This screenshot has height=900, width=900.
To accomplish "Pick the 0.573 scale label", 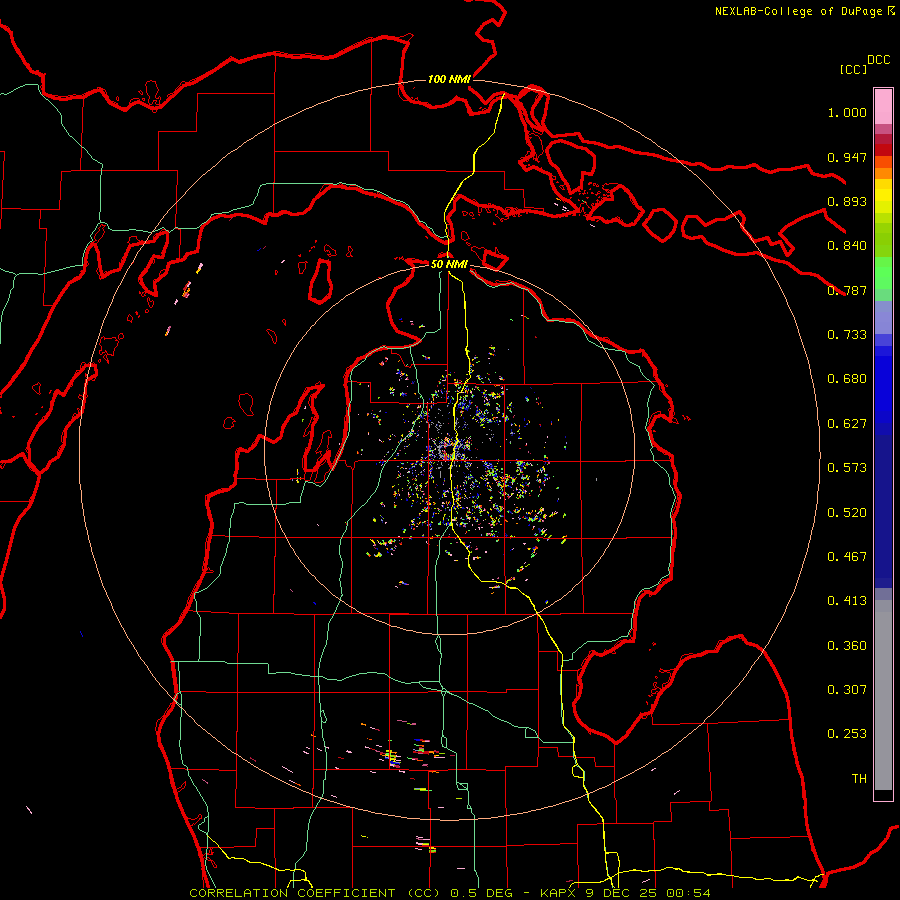I will coord(847,468).
